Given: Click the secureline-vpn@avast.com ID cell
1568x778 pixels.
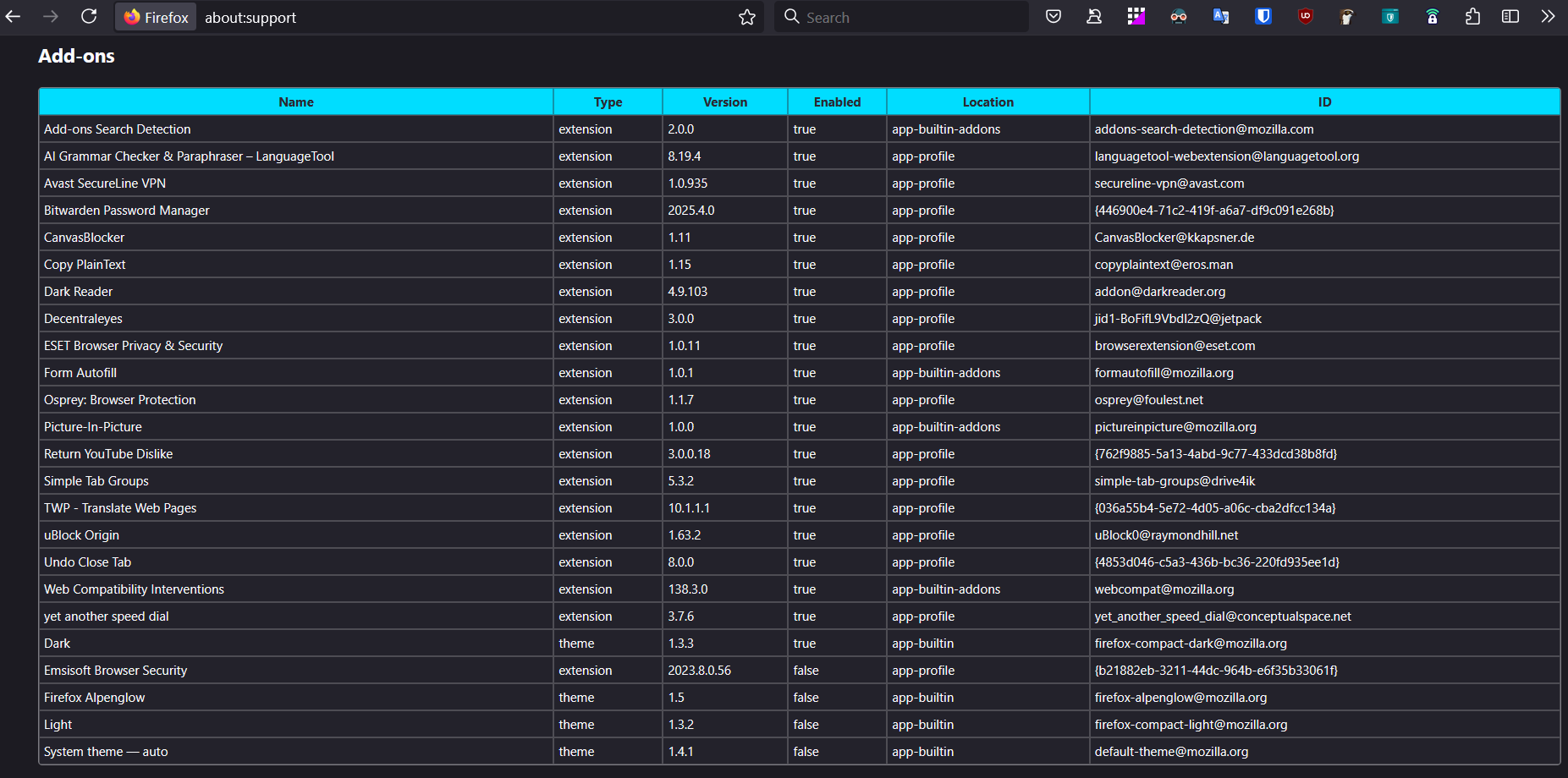Looking at the screenshot, I should pyautogui.click(x=1324, y=183).
